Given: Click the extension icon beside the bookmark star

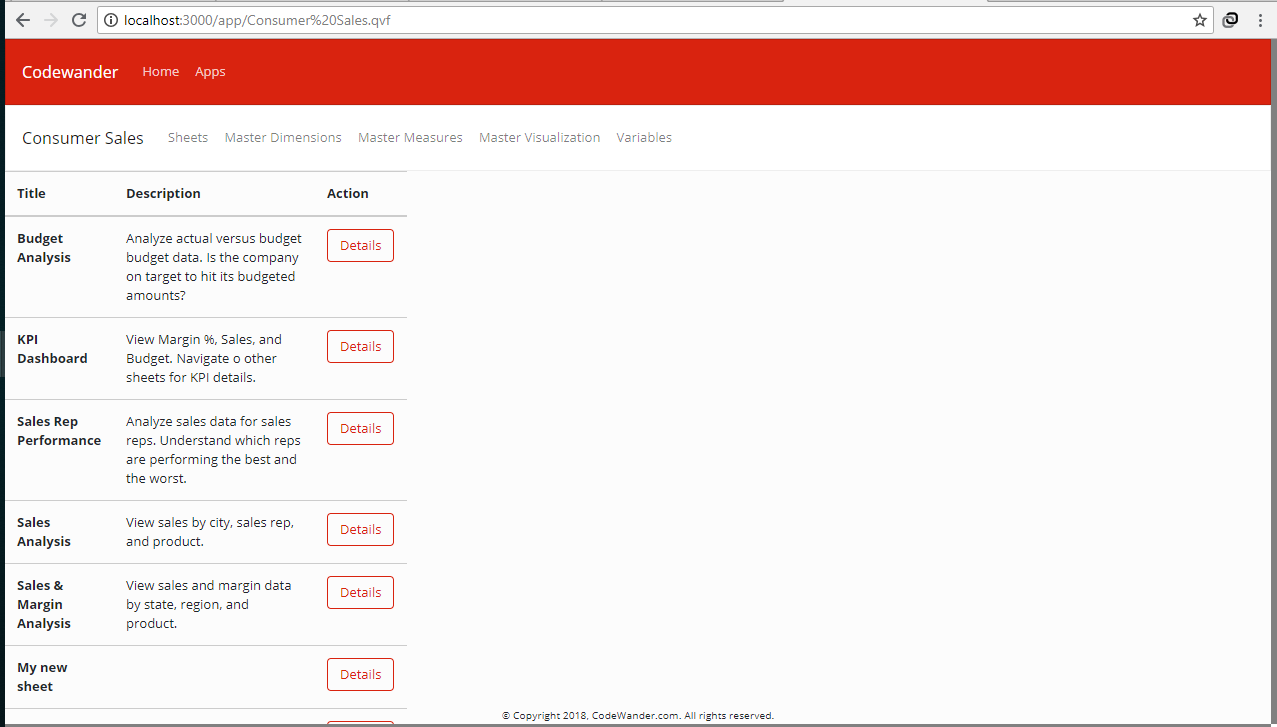Looking at the screenshot, I should (1231, 20).
